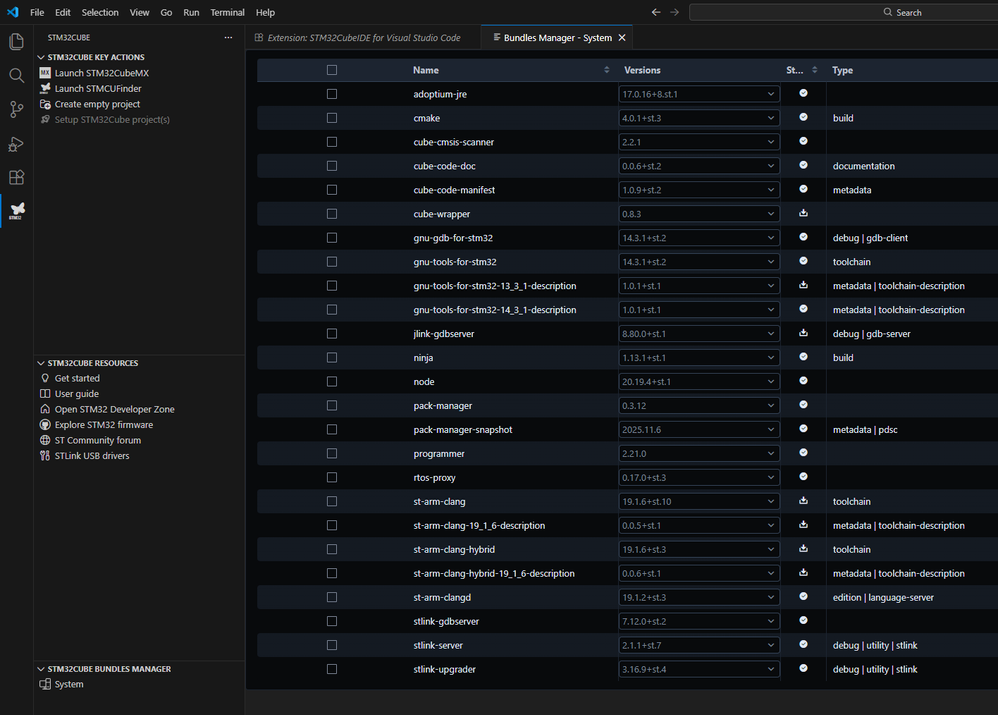Click the Type column header

tap(842, 70)
